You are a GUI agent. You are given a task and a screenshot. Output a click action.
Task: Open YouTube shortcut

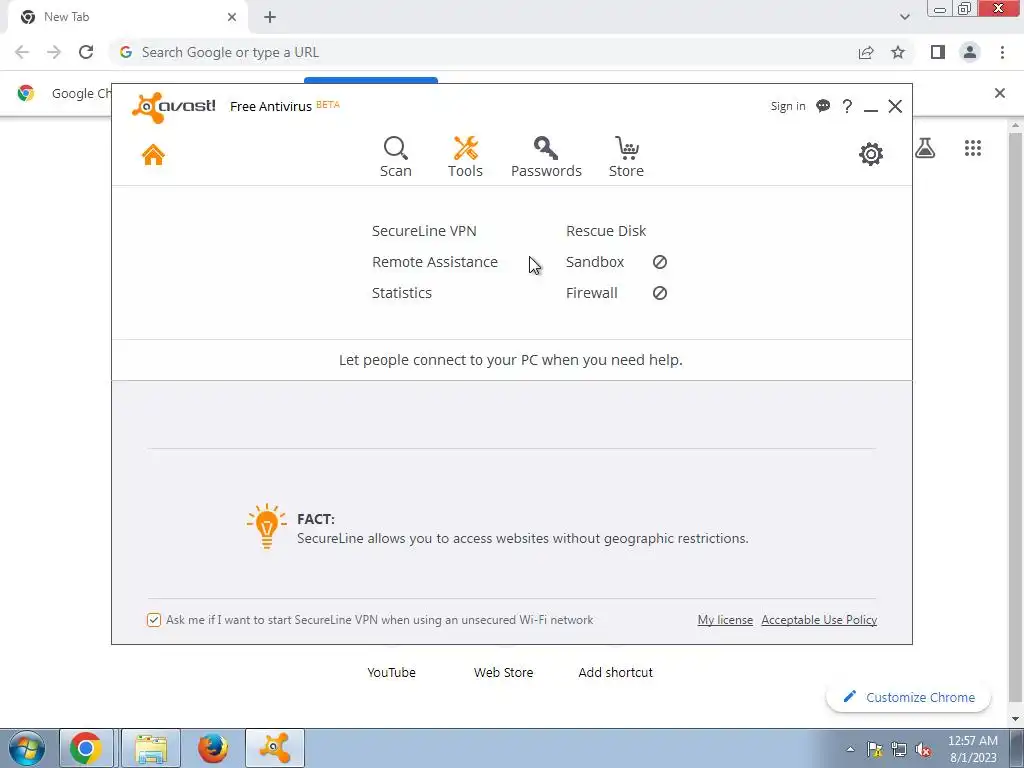tap(391, 673)
